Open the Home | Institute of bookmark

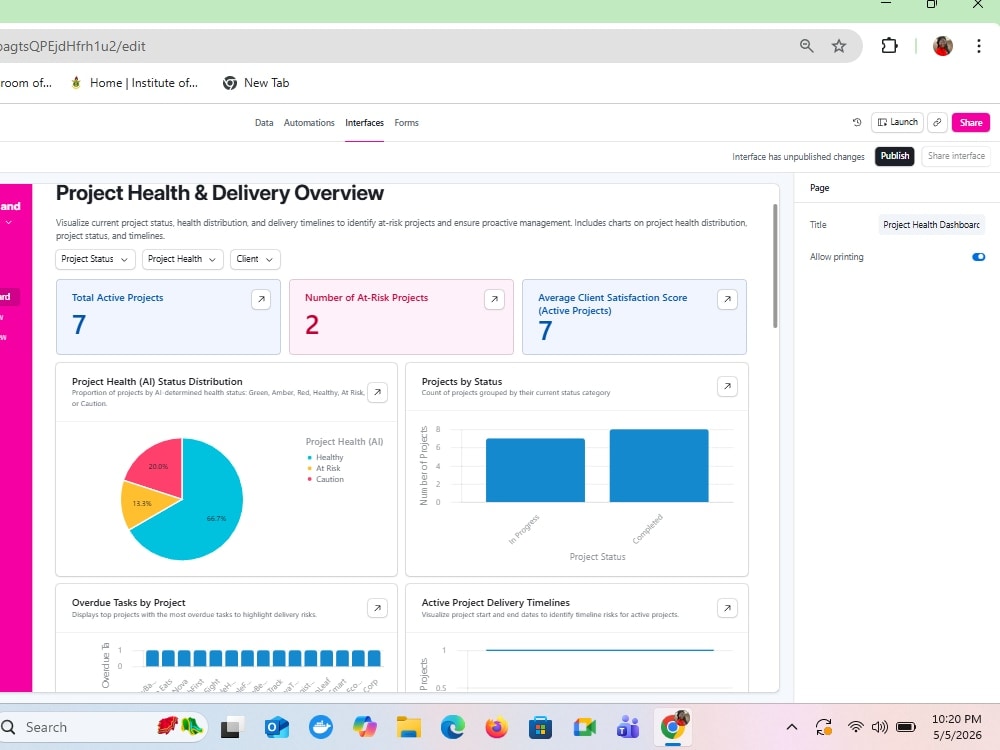[x=135, y=83]
